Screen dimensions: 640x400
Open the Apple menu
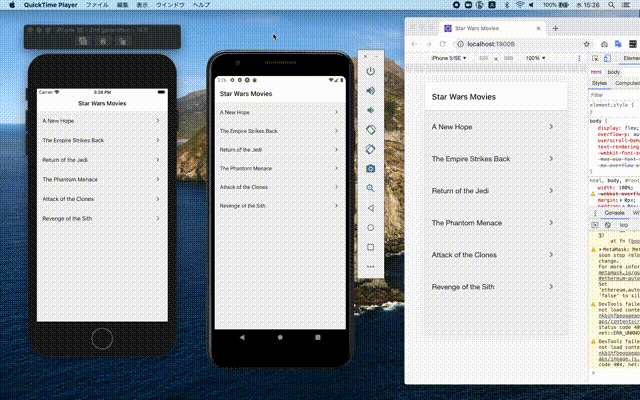[x=12, y=5]
